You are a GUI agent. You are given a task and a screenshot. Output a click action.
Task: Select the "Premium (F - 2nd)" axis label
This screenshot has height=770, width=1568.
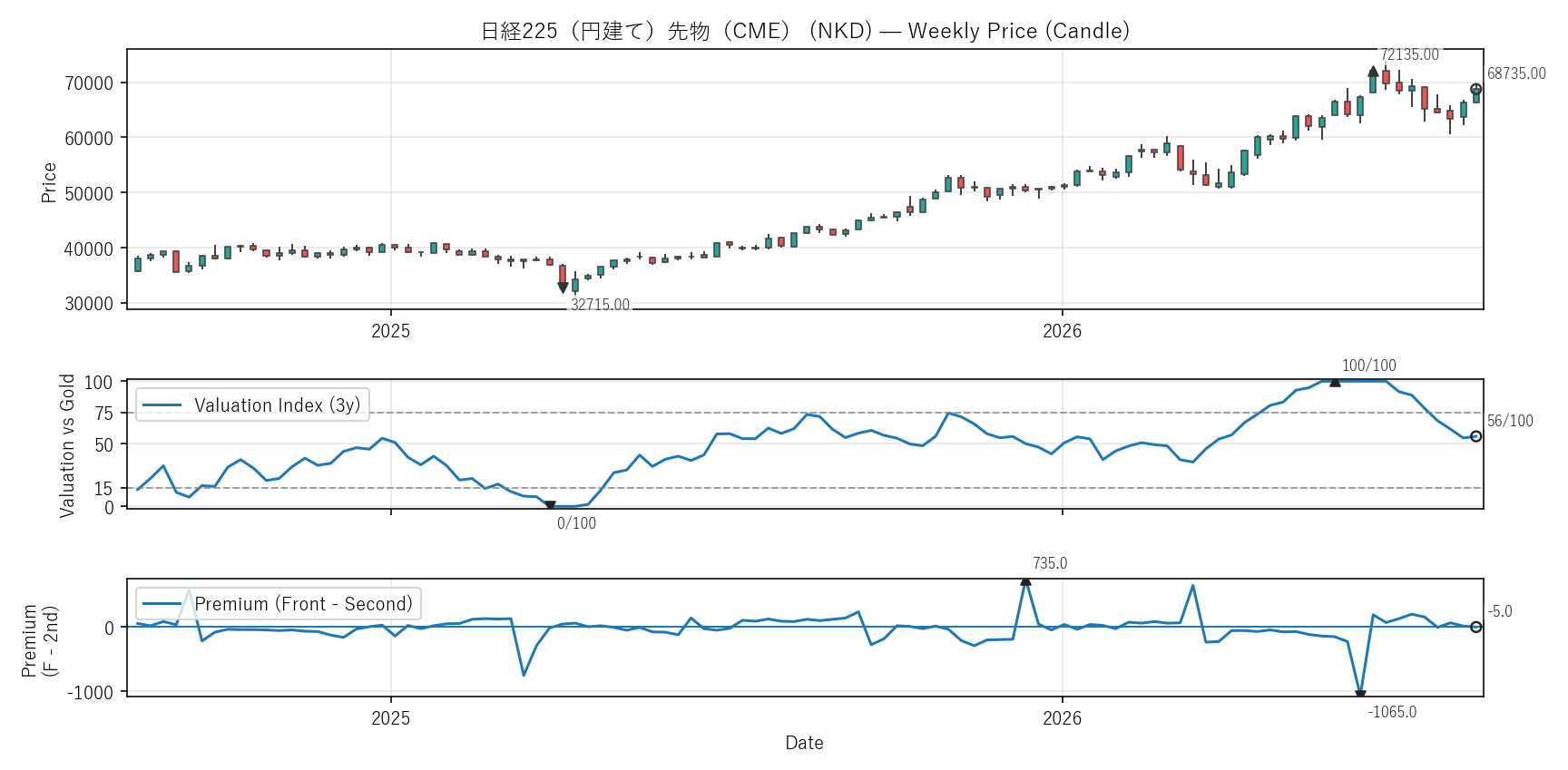40,640
